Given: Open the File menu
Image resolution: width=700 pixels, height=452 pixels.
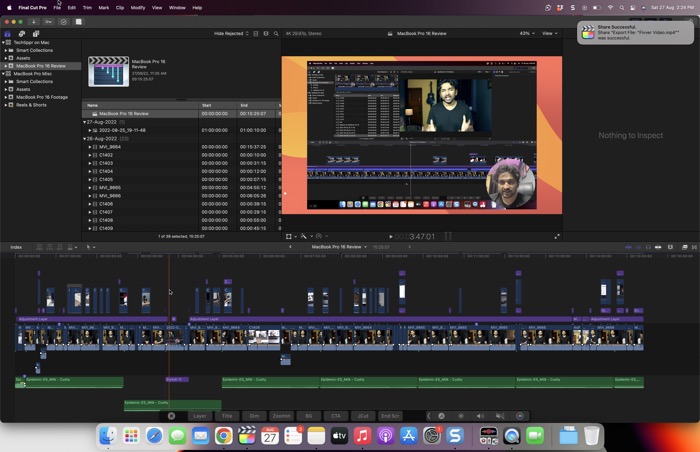Looking at the screenshot, I should coord(57,8).
